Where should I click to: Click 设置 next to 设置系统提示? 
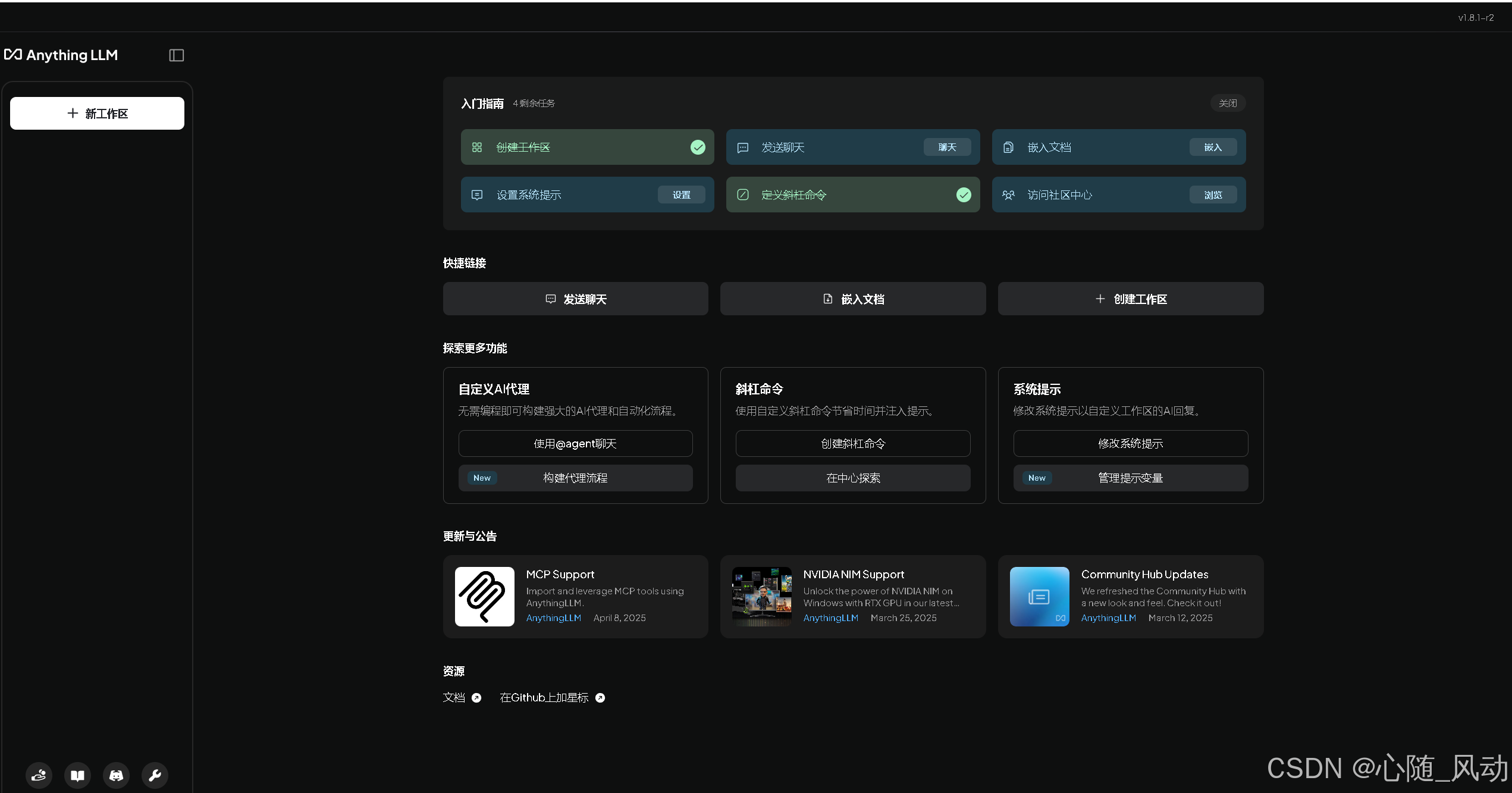click(681, 195)
